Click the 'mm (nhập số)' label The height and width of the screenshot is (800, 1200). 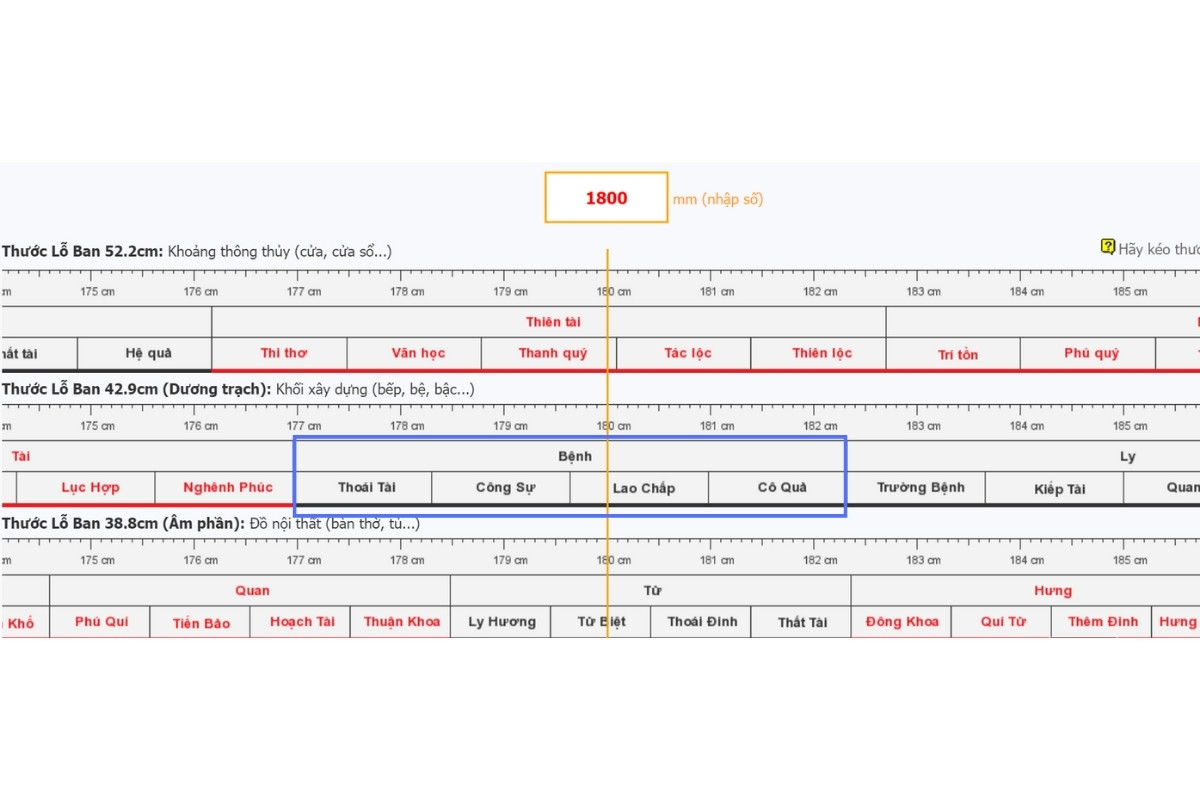tap(717, 199)
